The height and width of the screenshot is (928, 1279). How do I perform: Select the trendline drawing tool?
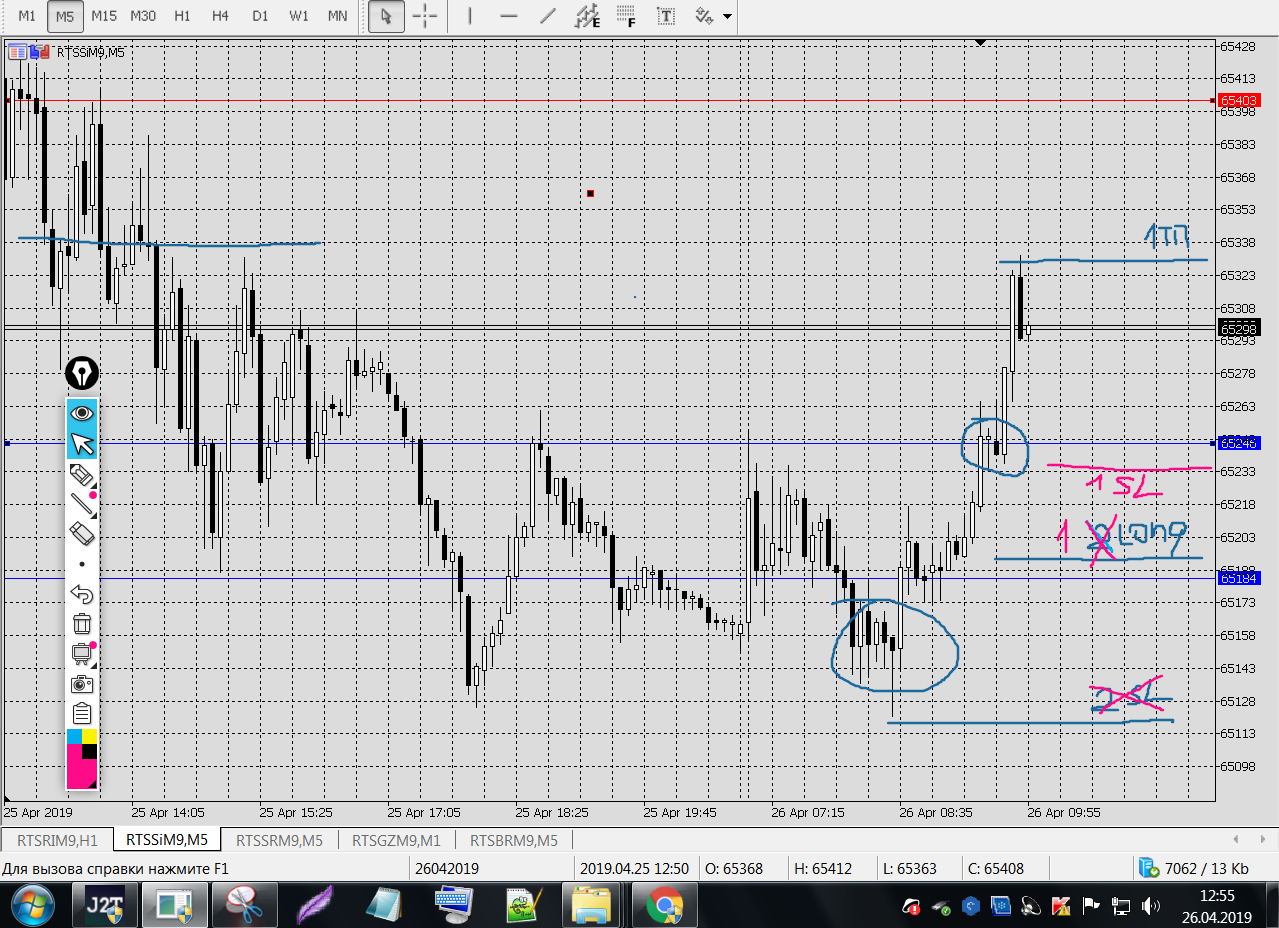(x=547, y=16)
